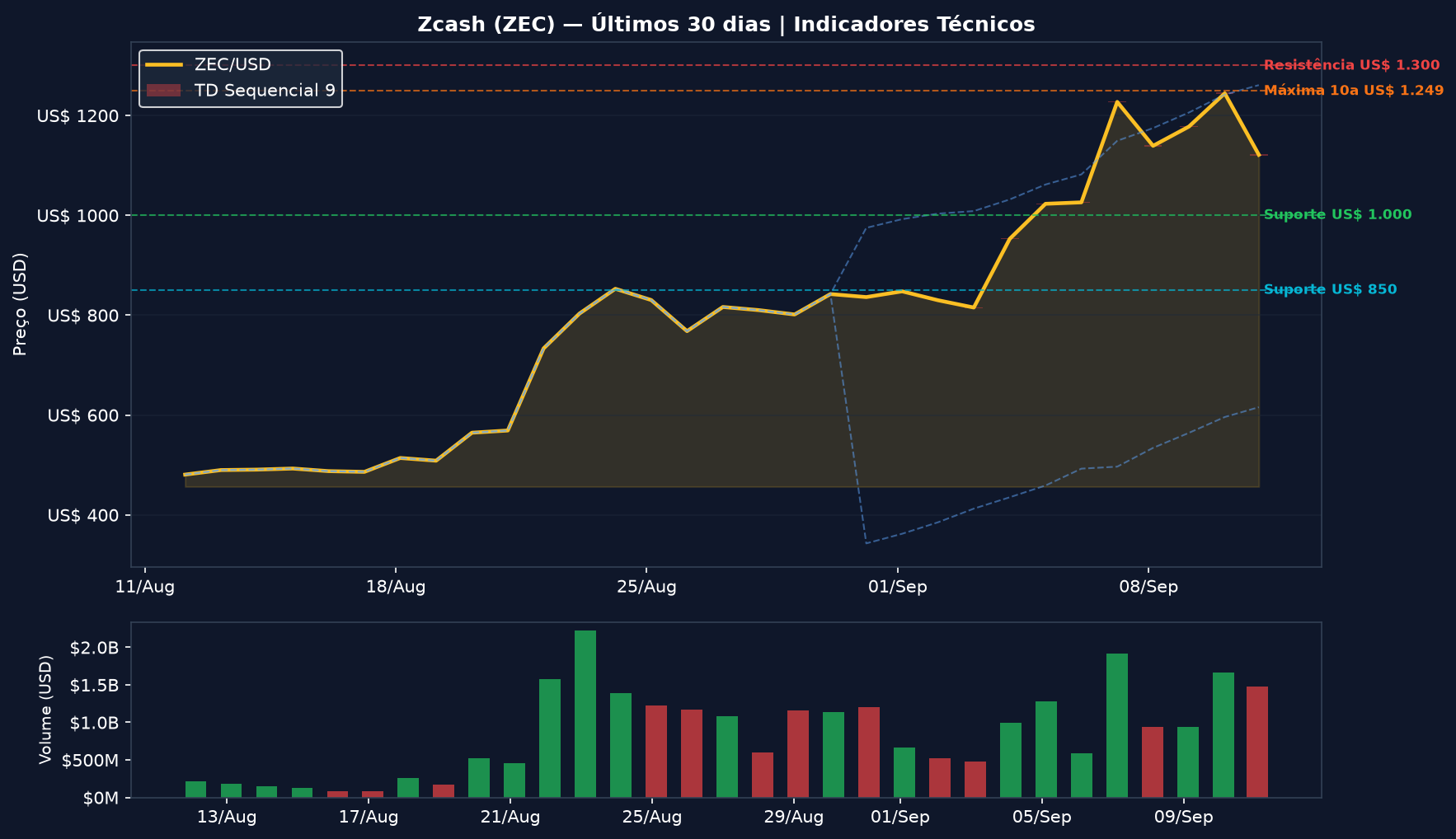Click the 'Suporte US$ 850' label
The width and height of the screenshot is (1456, 839).
pyautogui.click(x=1330, y=290)
